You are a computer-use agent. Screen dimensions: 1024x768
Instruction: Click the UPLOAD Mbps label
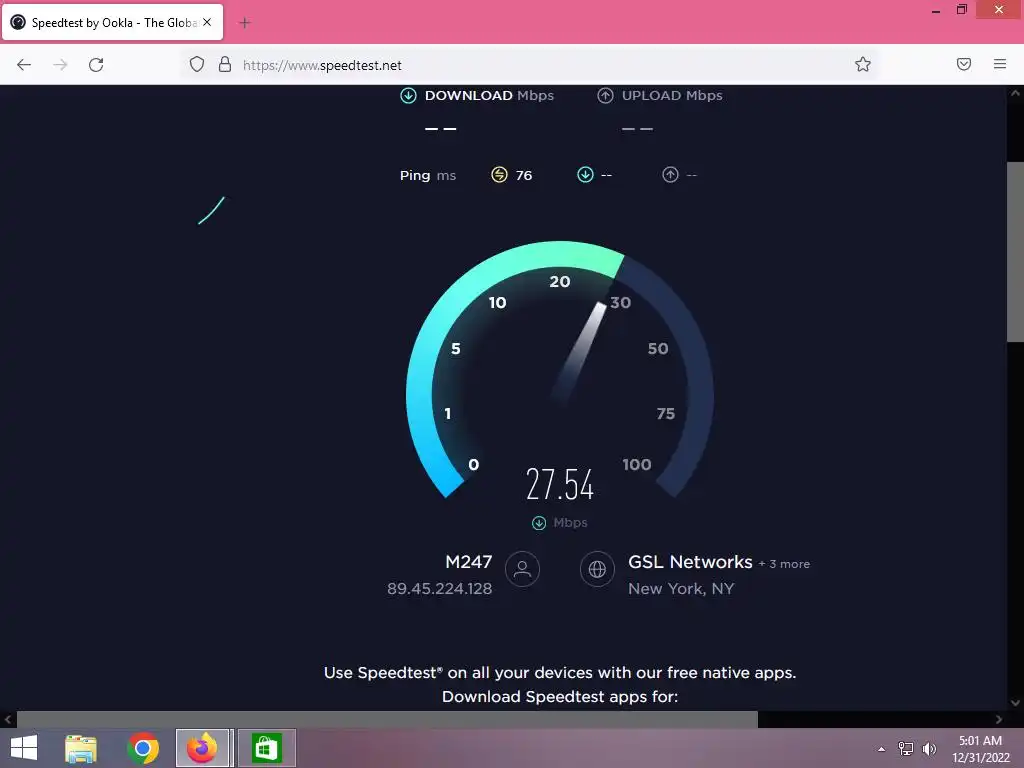click(672, 95)
